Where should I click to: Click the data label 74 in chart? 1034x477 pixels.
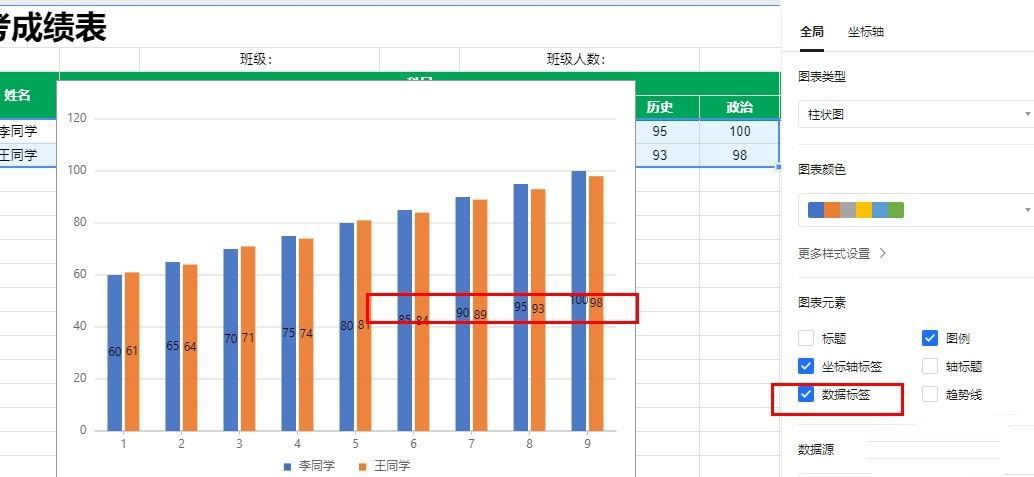coord(306,334)
